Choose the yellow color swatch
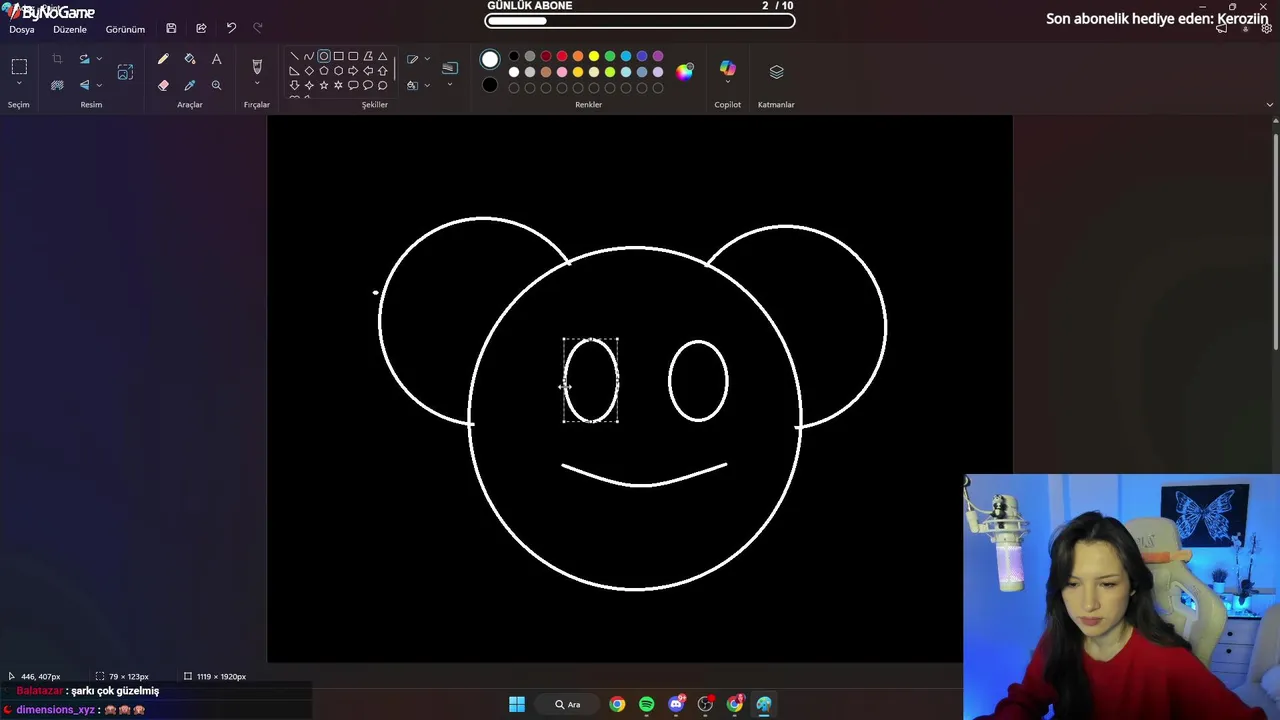 594,56
